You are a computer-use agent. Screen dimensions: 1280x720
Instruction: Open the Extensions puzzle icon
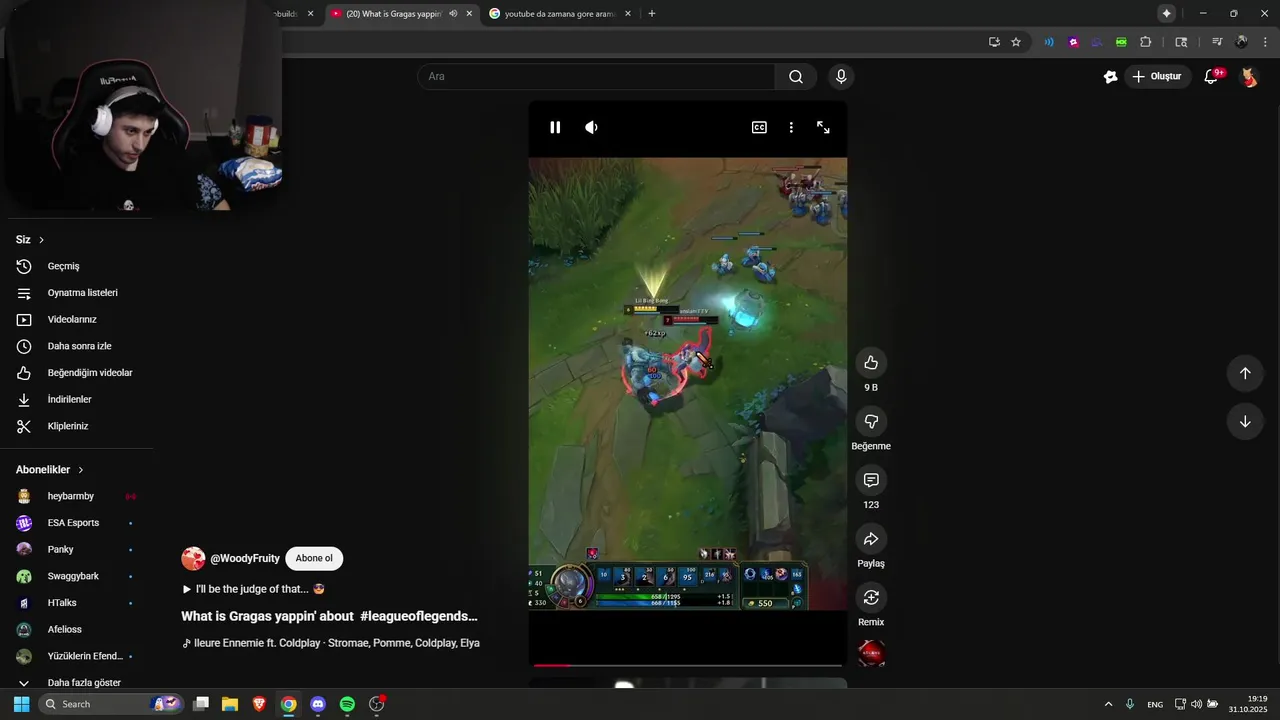(1146, 42)
